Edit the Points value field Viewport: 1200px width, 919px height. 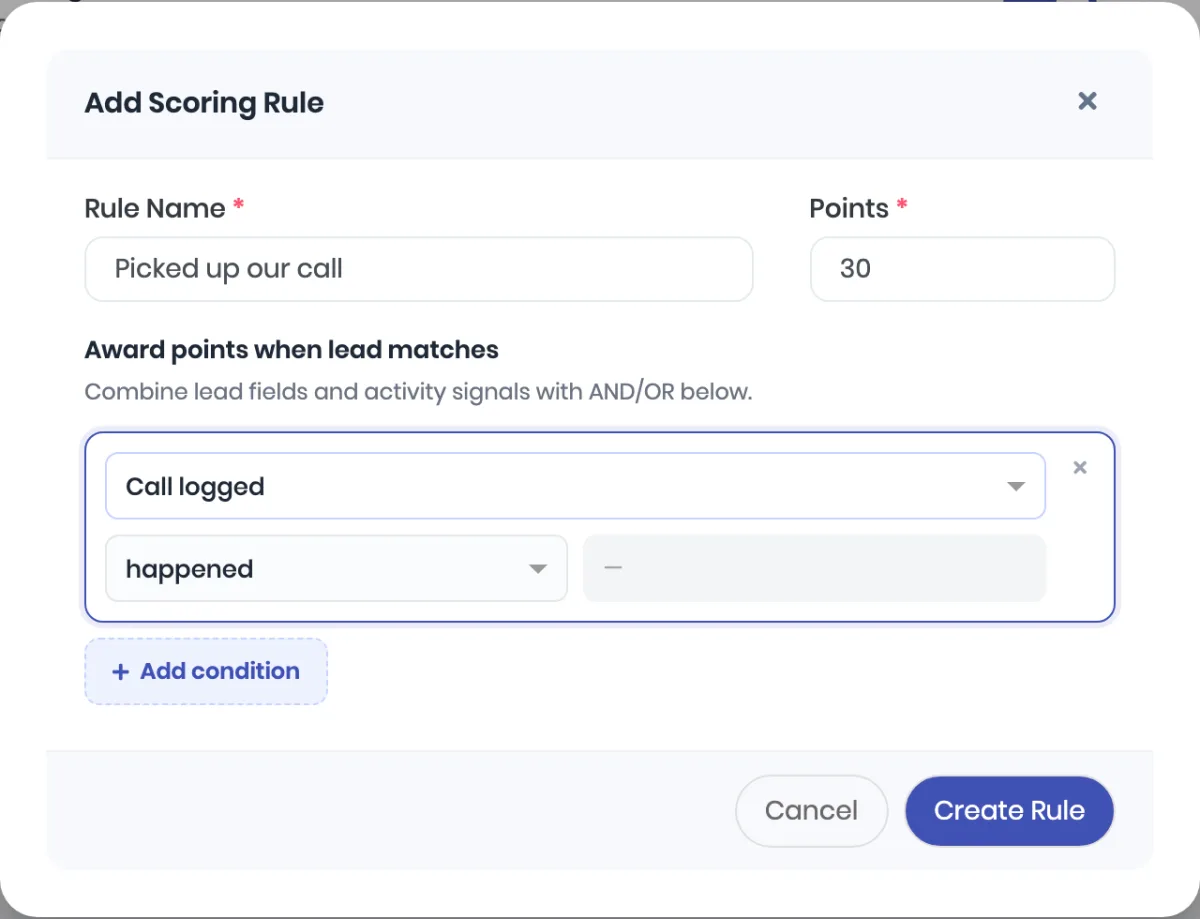962,269
